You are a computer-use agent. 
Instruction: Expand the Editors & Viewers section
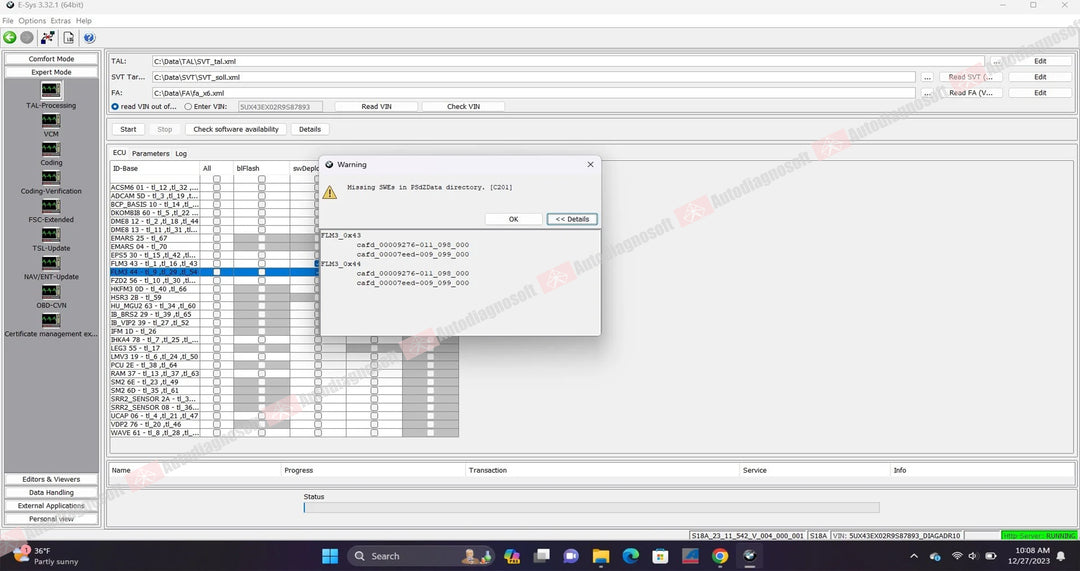pyautogui.click(x=51, y=479)
